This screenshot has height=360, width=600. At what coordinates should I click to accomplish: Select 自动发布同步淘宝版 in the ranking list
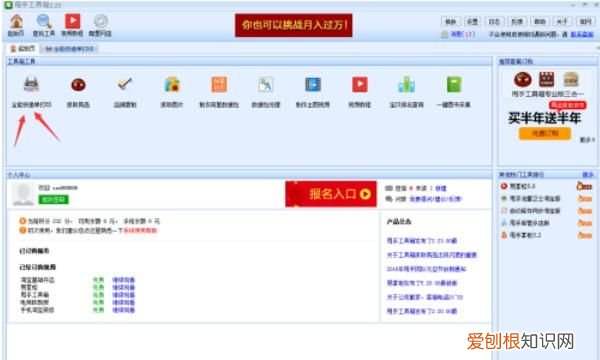tap(535, 210)
